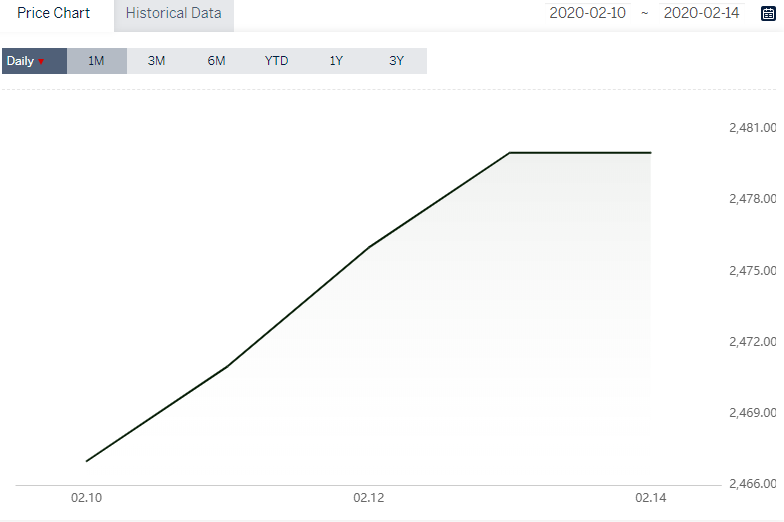Set the chart range to YTD
784x522 pixels.
[x=276, y=61]
